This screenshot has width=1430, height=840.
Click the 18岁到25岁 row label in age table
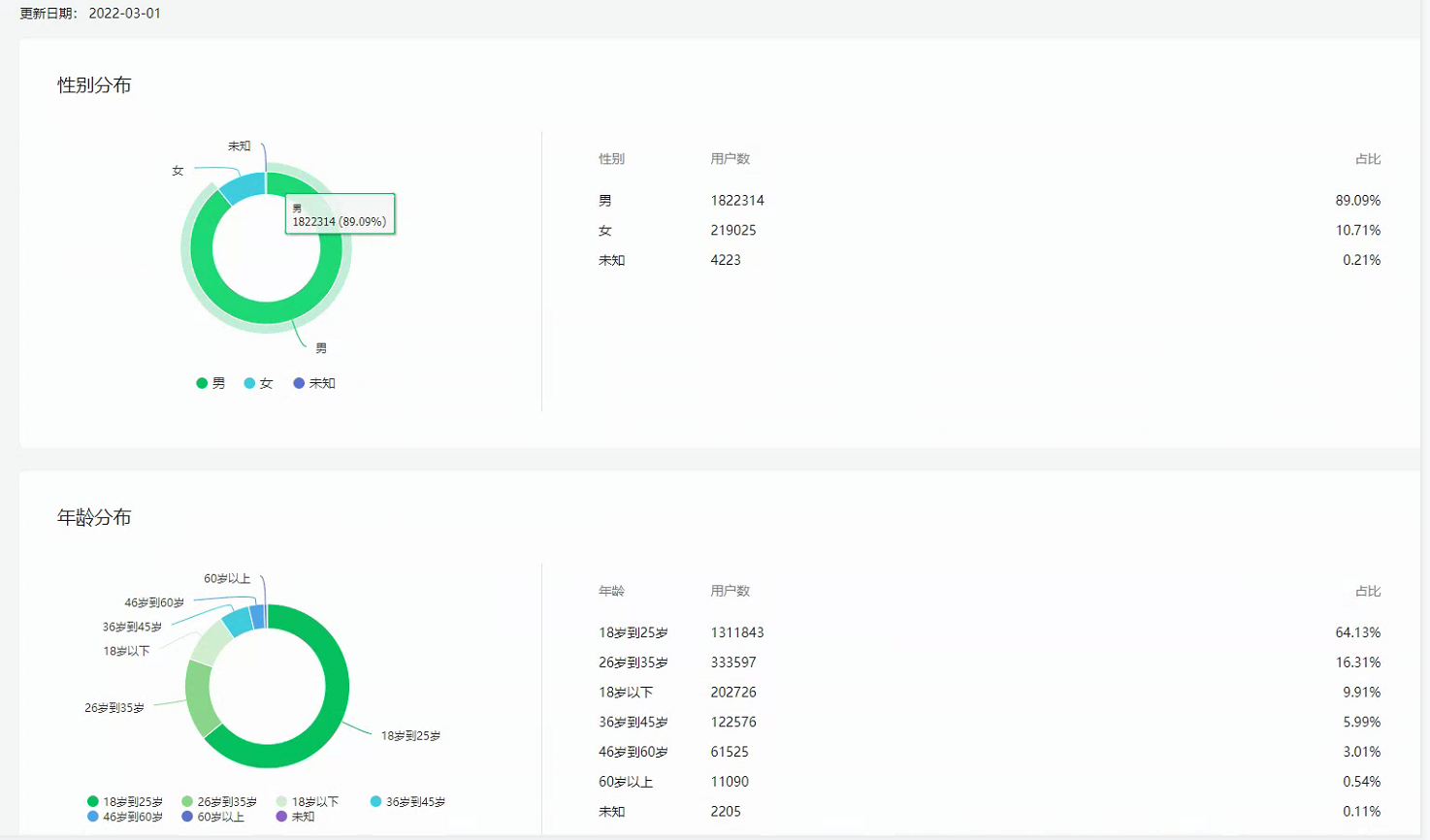tap(634, 632)
